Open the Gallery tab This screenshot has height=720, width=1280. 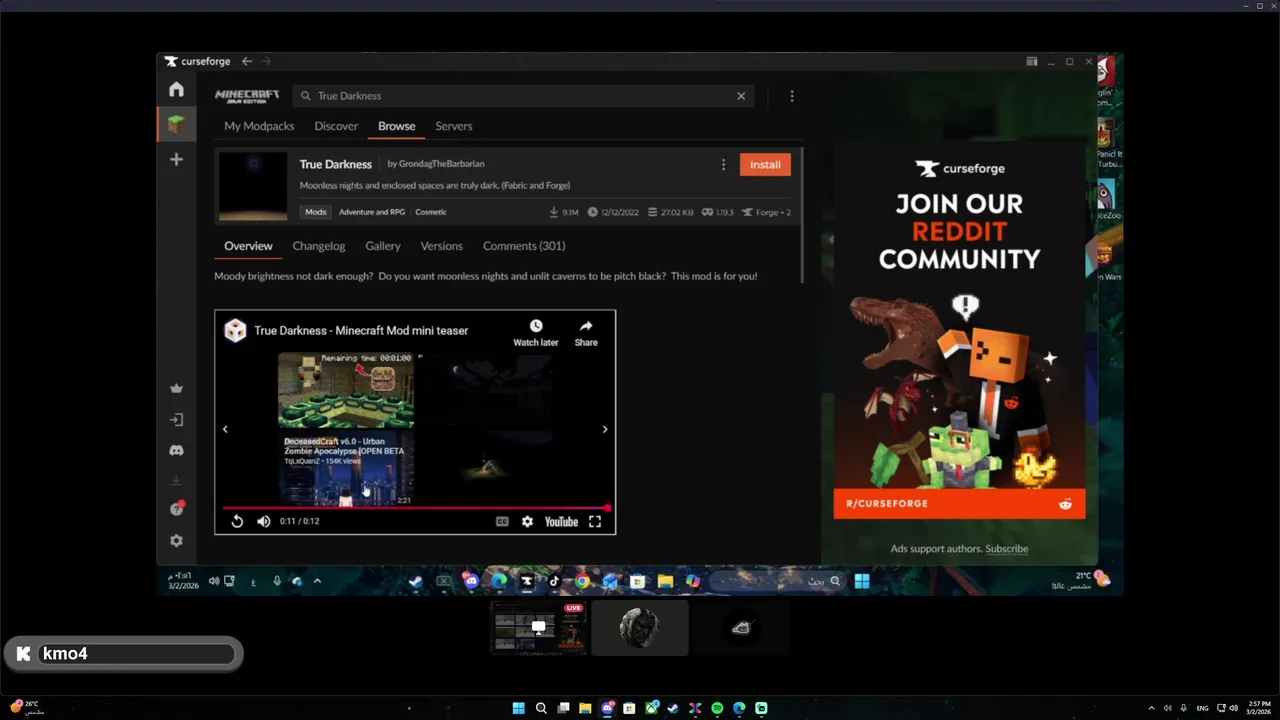(383, 246)
